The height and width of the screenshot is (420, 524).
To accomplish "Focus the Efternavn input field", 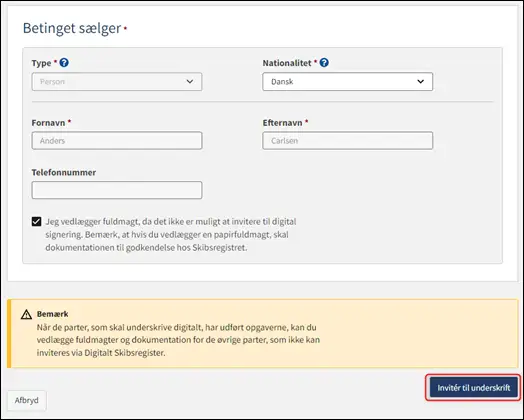I will point(348,141).
